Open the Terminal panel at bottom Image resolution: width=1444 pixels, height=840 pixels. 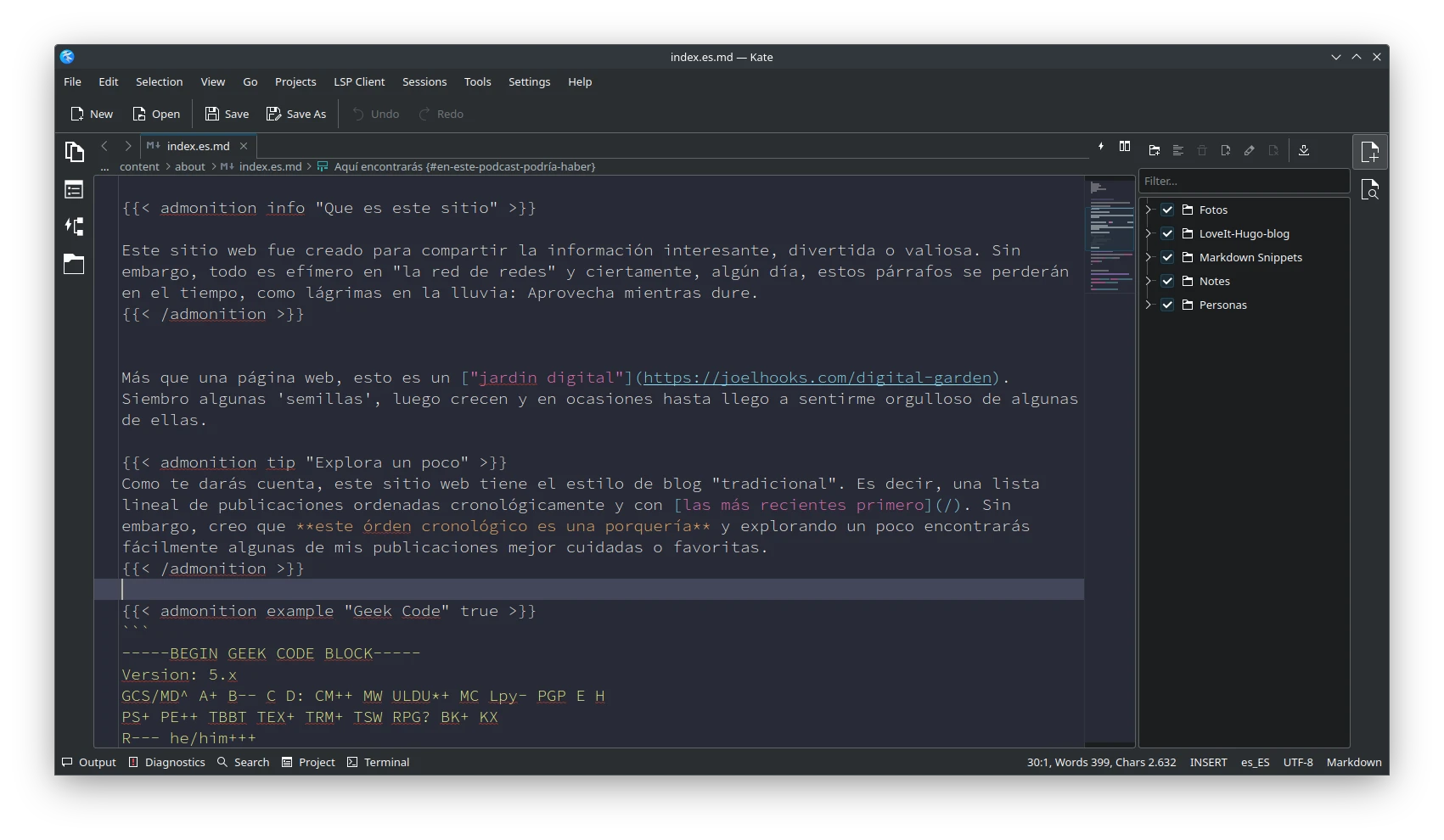point(379,763)
